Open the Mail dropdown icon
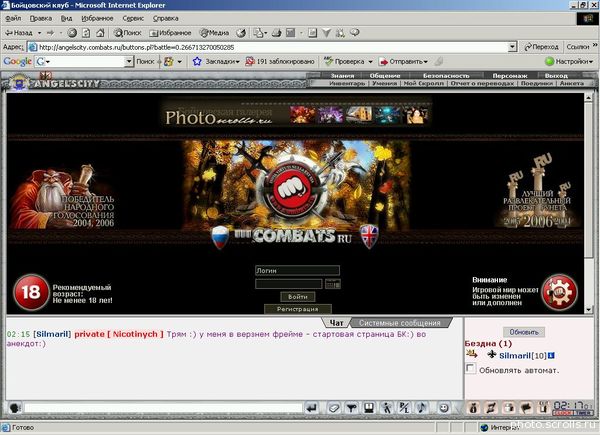600x435 pixels. [x=260, y=33]
